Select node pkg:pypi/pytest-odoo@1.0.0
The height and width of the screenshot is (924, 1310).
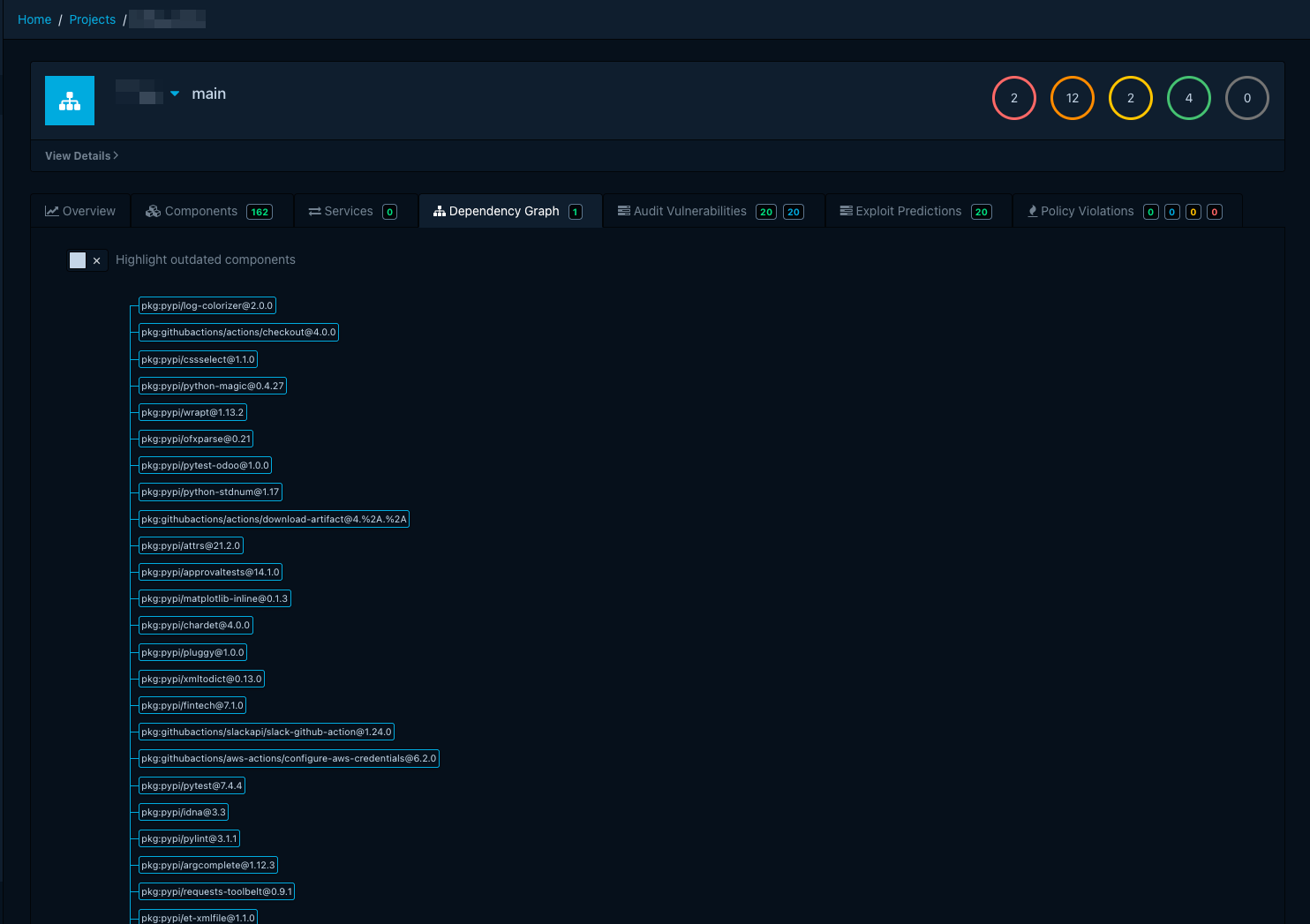coord(205,465)
